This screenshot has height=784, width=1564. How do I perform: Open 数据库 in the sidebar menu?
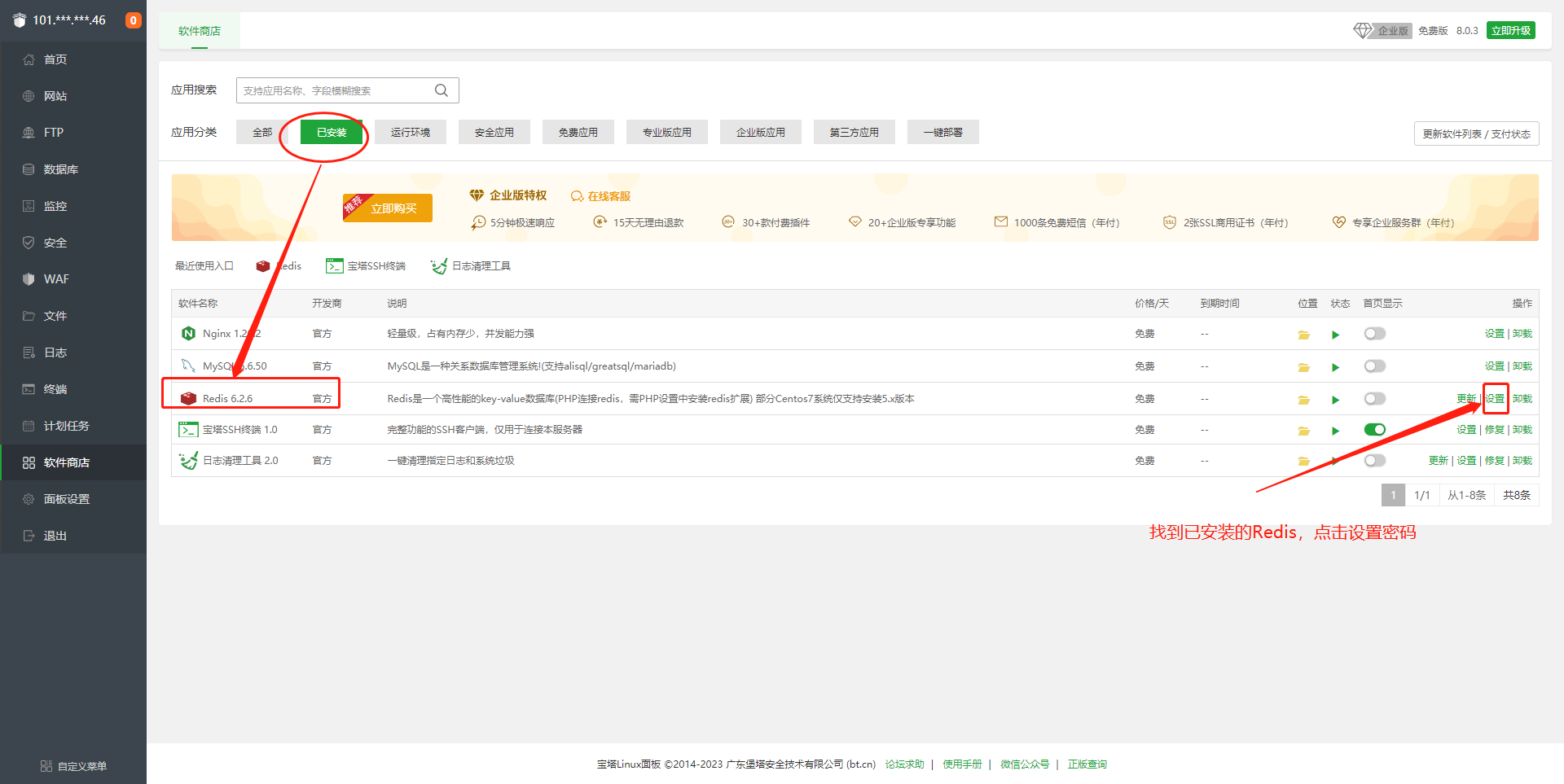(x=61, y=169)
